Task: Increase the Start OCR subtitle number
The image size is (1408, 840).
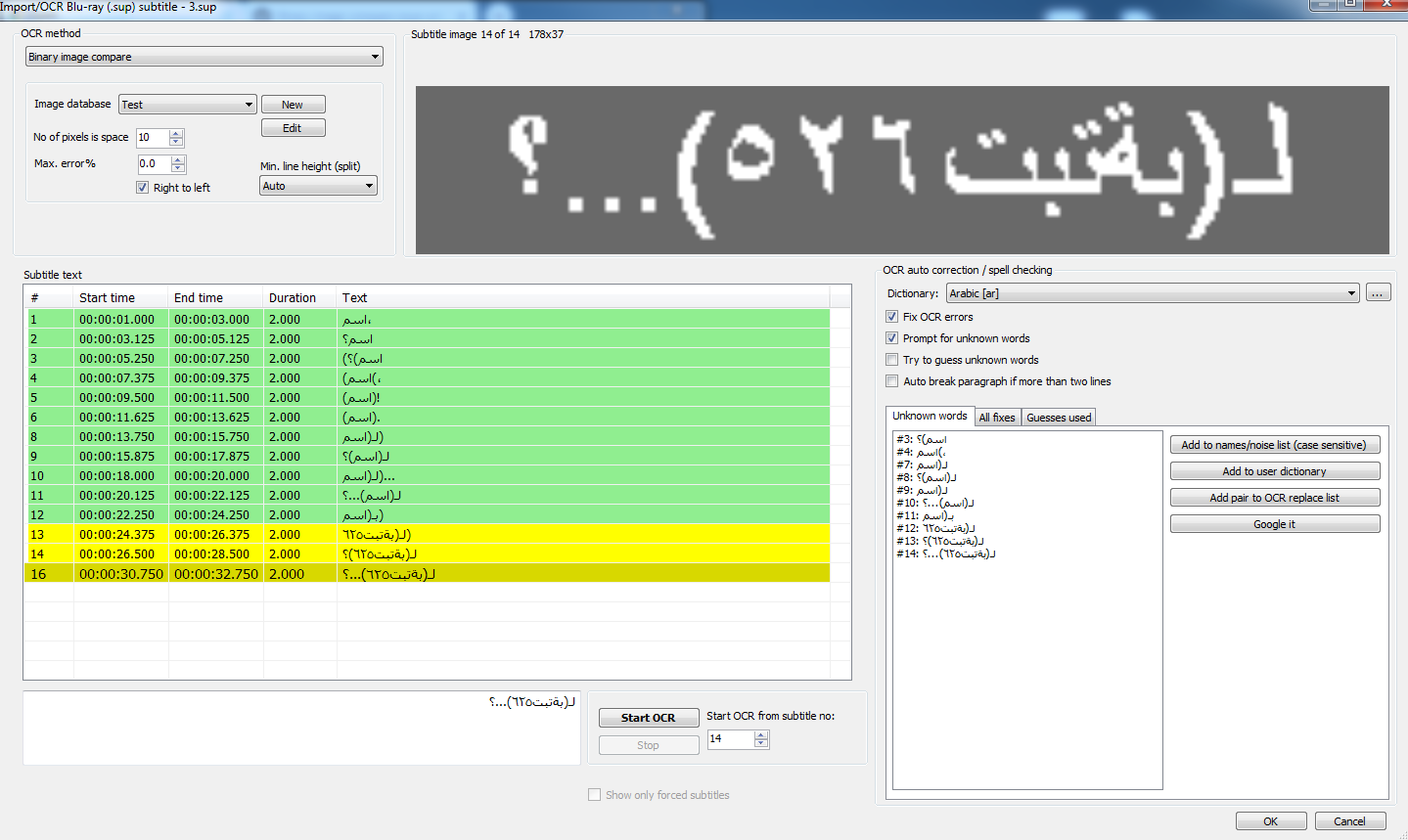Action: pyautogui.click(x=762, y=735)
